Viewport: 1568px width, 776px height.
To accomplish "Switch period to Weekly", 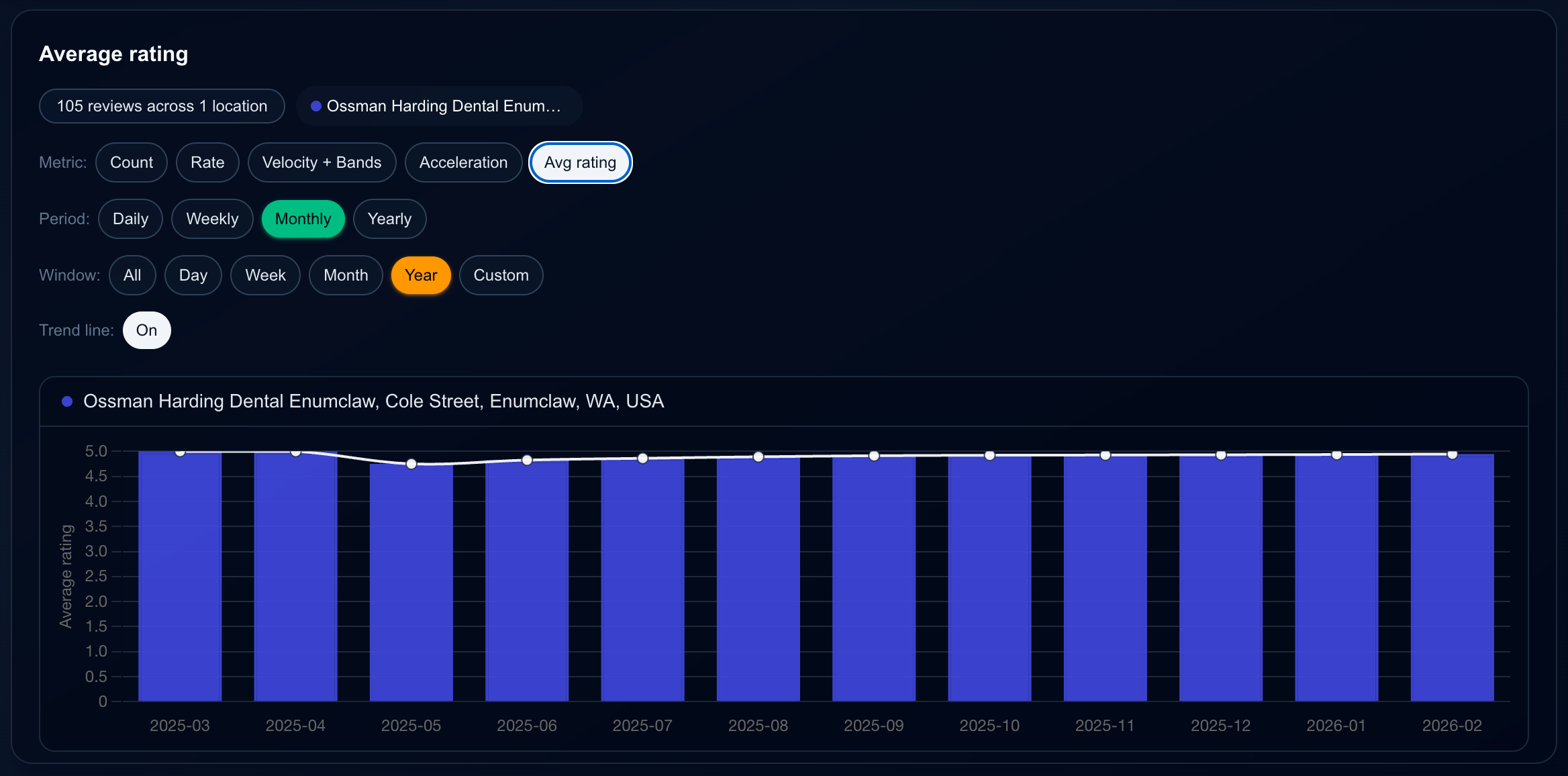I will tap(212, 219).
